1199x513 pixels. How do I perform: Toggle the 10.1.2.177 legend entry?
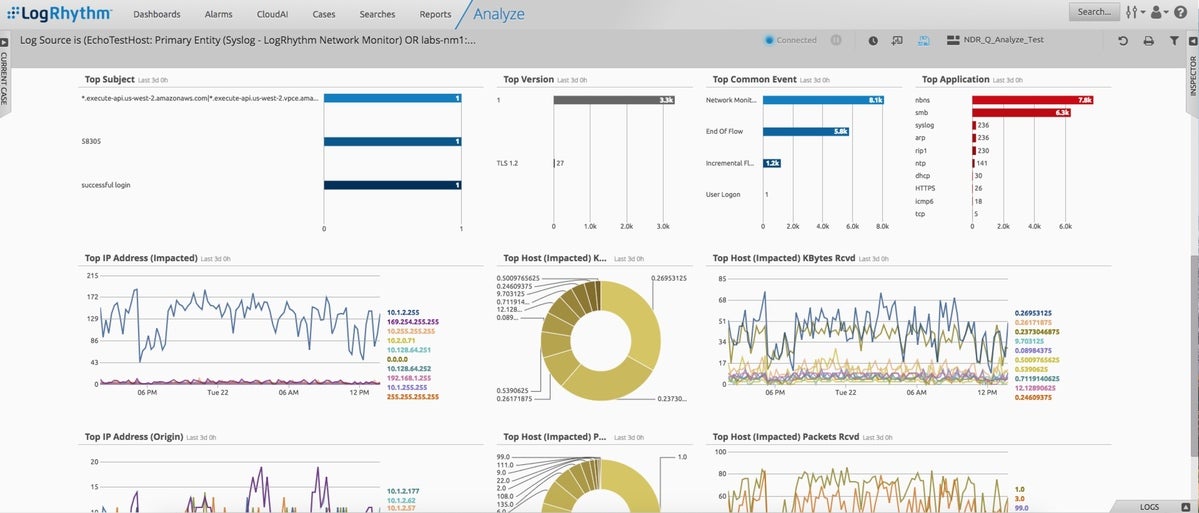[x=402, y=492]
